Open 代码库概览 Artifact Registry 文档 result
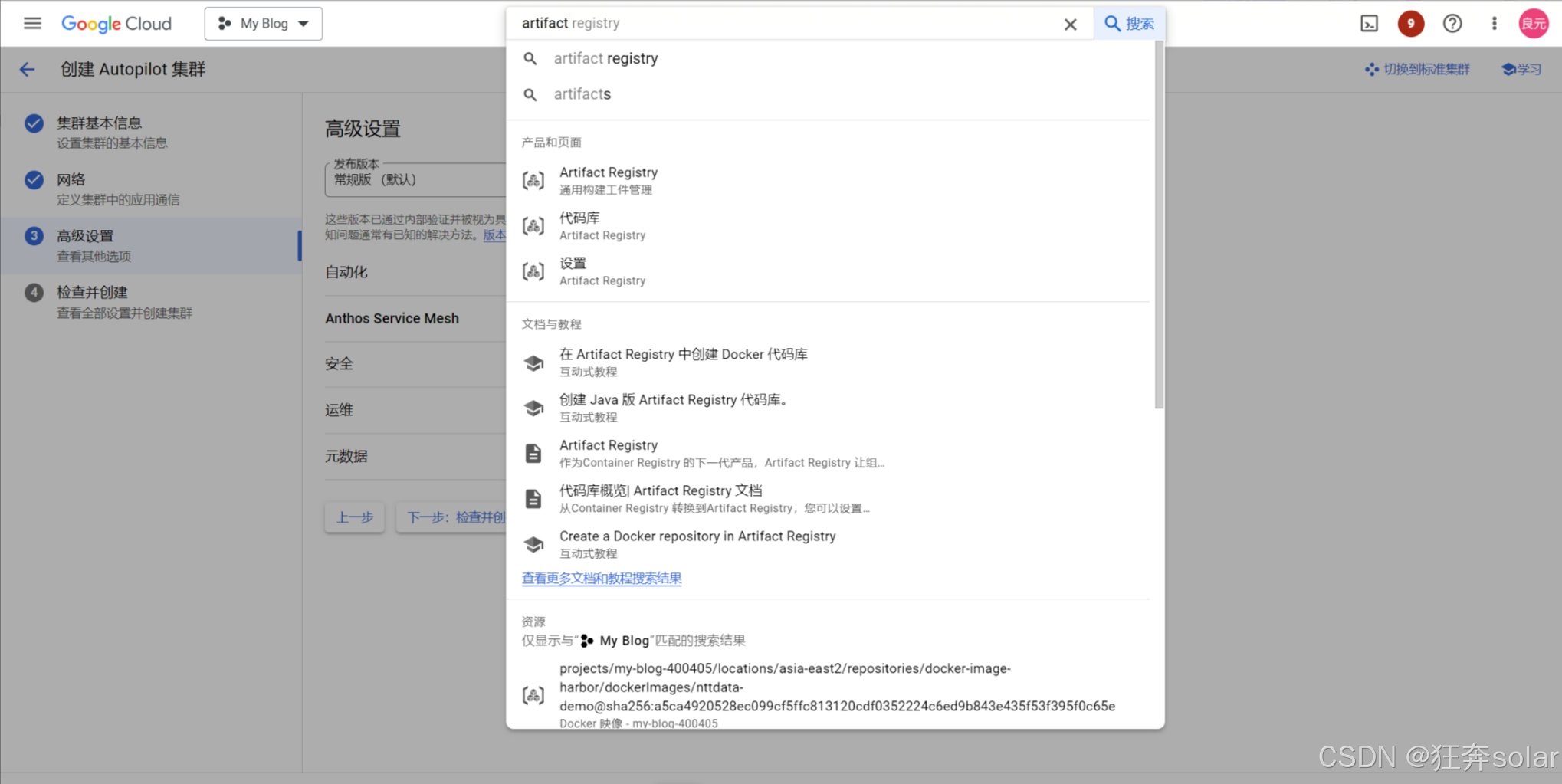Image resolution: width=1562 pixels, height=784 pixels. tap(828, 498)
